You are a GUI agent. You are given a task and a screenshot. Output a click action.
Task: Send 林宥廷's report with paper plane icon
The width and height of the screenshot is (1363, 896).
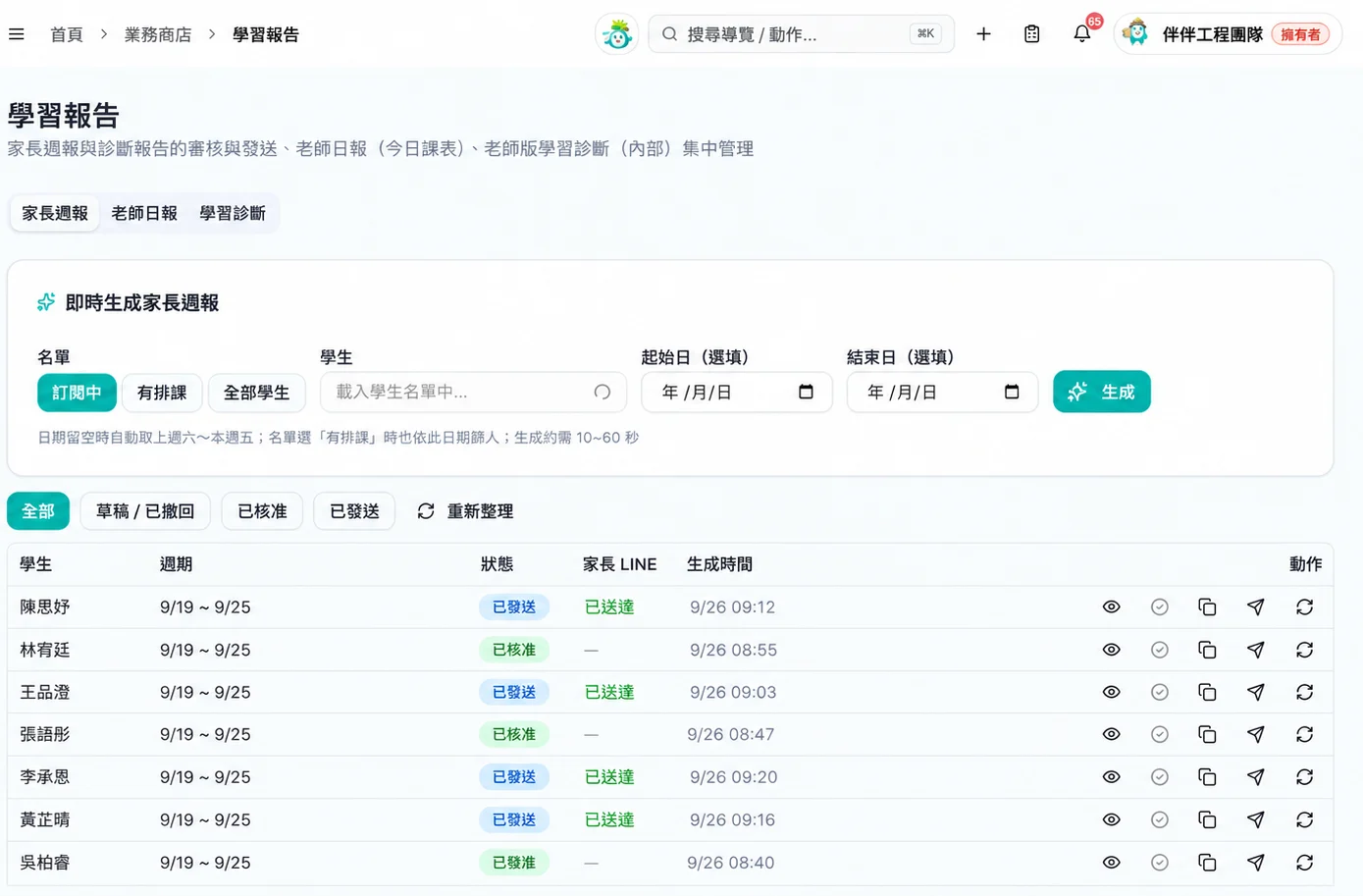1255,650
